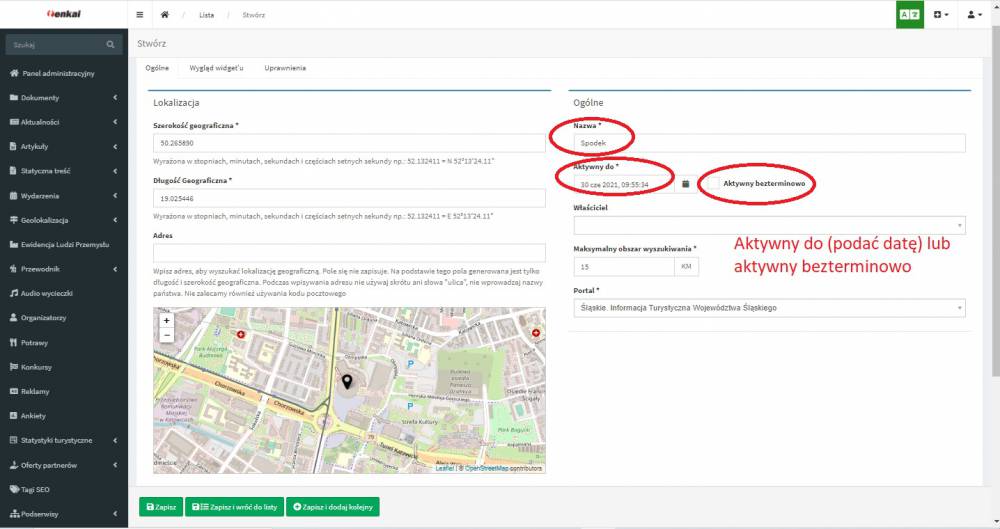Zoom out on the map
This screenshot has width=1000, height=529.
point(166,335)
